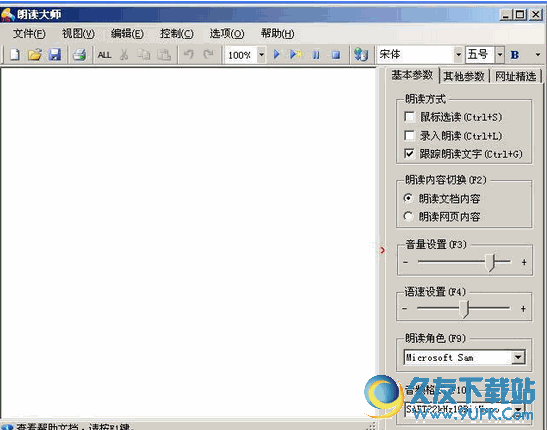This screenshot has height=430, width=547.
Task: Open the 100% zoom dropdown
Action: pyautogui.click(x=261, y=55)
